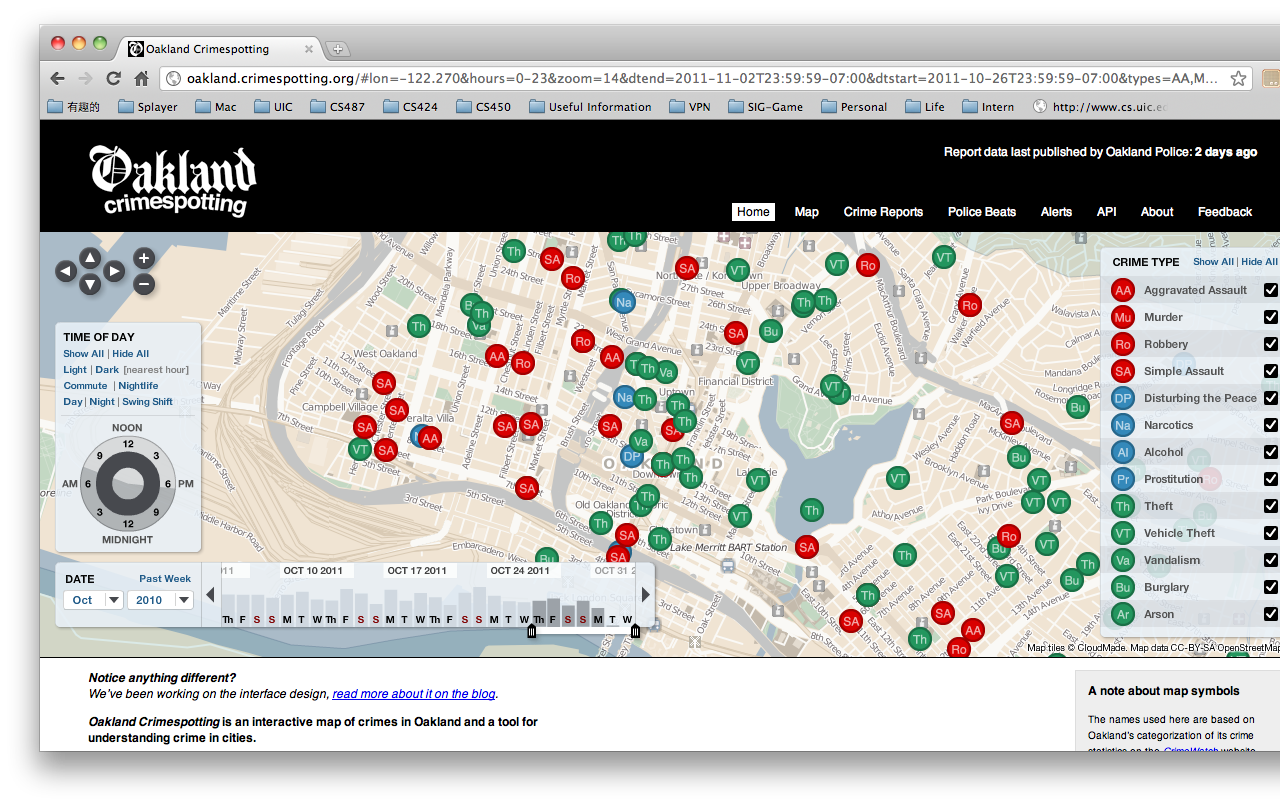Open Crime Reports in the navigation bar

(x=883, y=212)
